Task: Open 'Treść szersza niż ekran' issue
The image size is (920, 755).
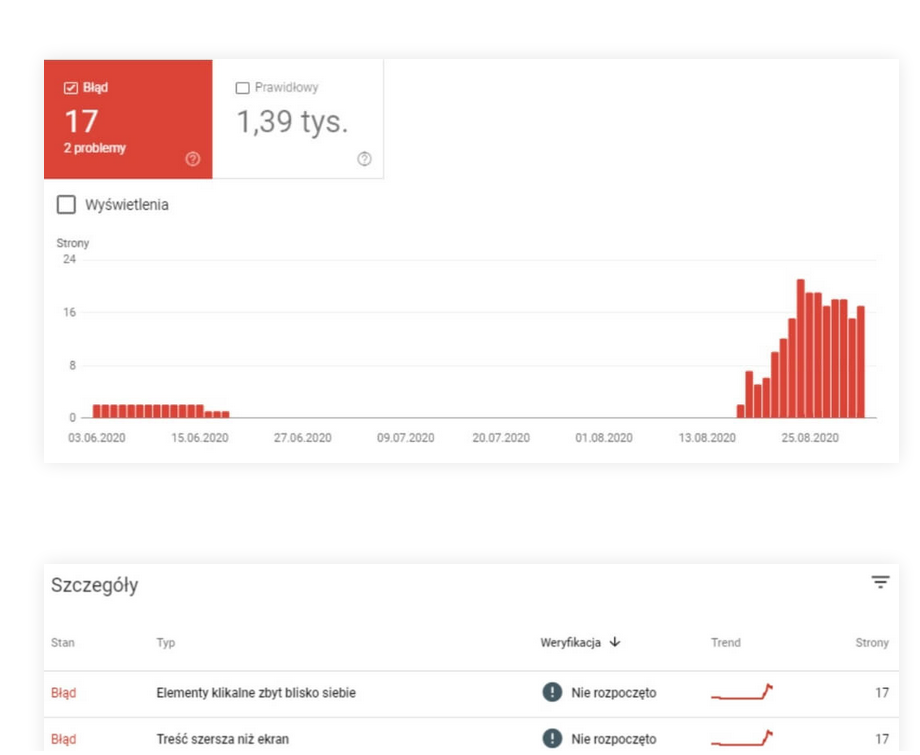Action: click(223, 740)
